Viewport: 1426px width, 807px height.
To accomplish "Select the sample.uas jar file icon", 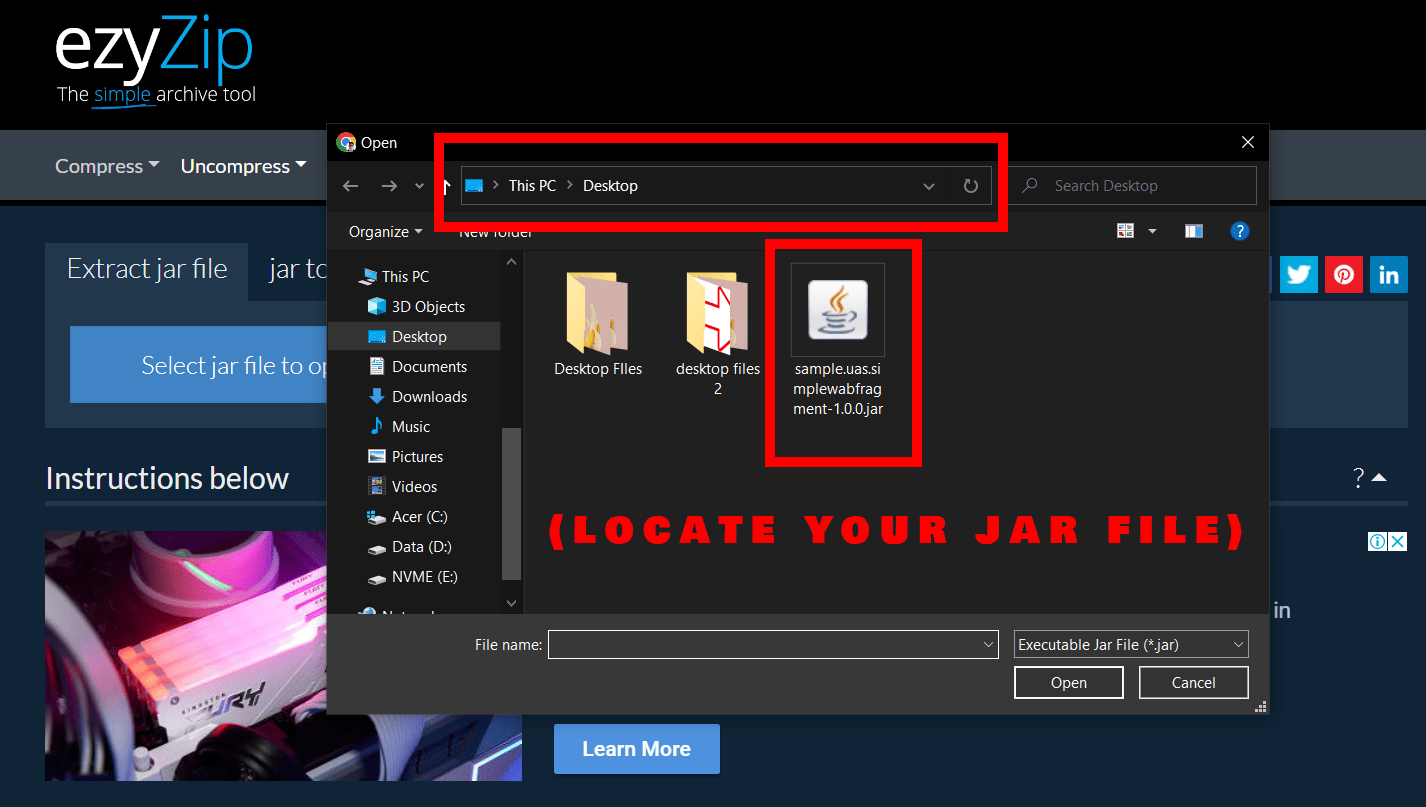I will coord(838,310).
